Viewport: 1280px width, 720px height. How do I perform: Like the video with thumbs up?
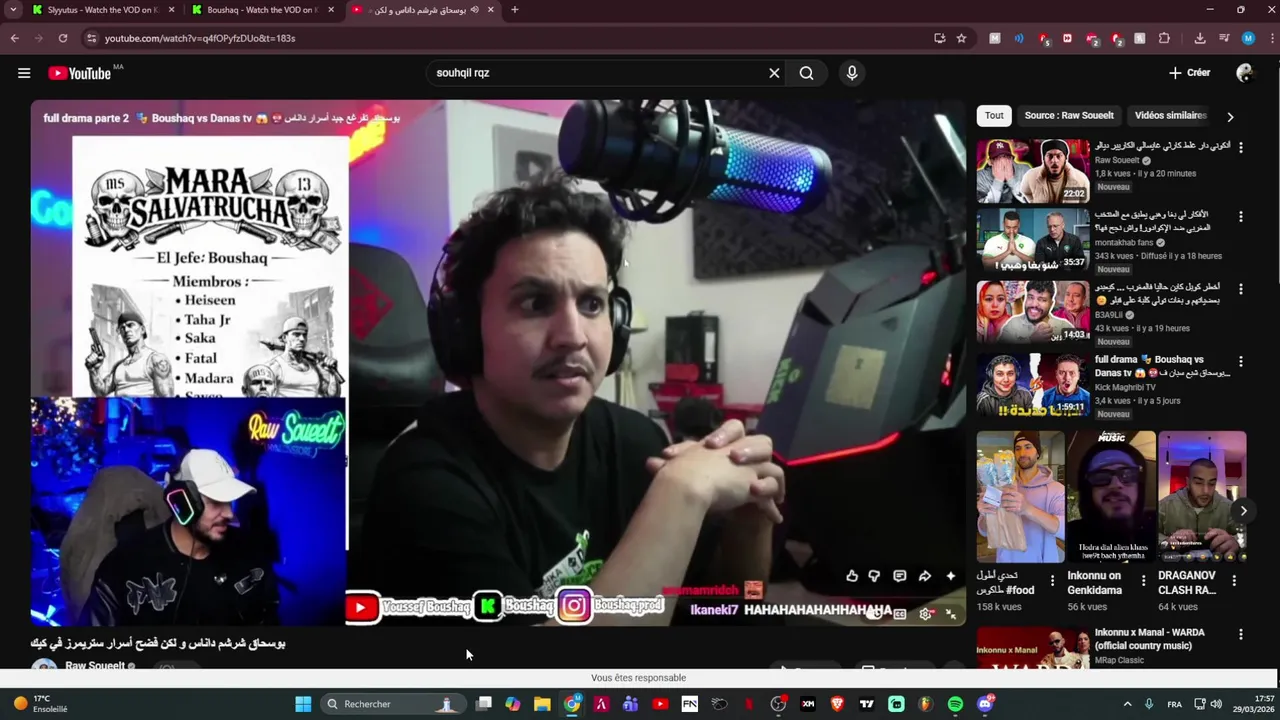click(852, 576)
